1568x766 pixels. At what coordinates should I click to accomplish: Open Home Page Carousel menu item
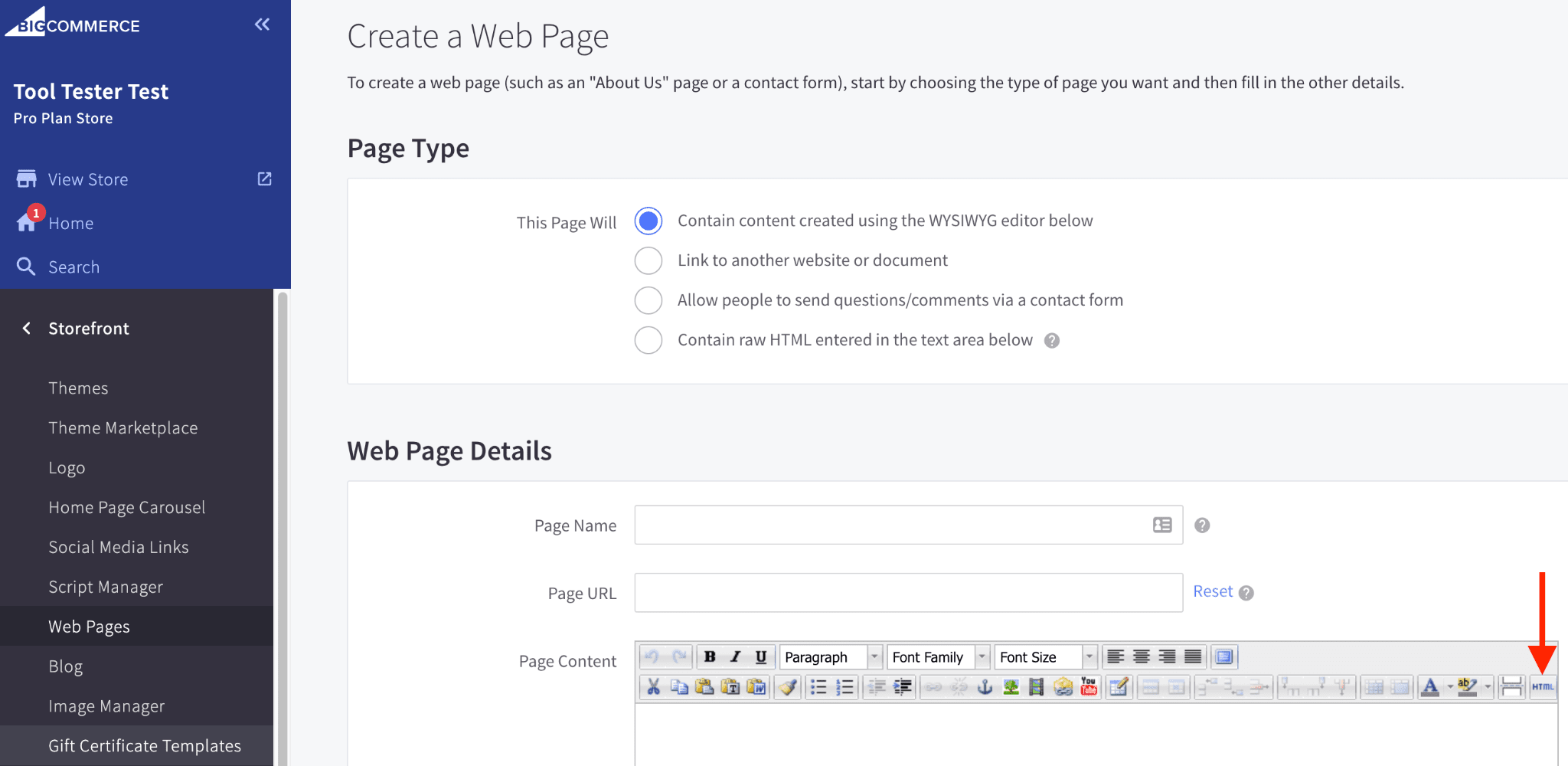126,508
